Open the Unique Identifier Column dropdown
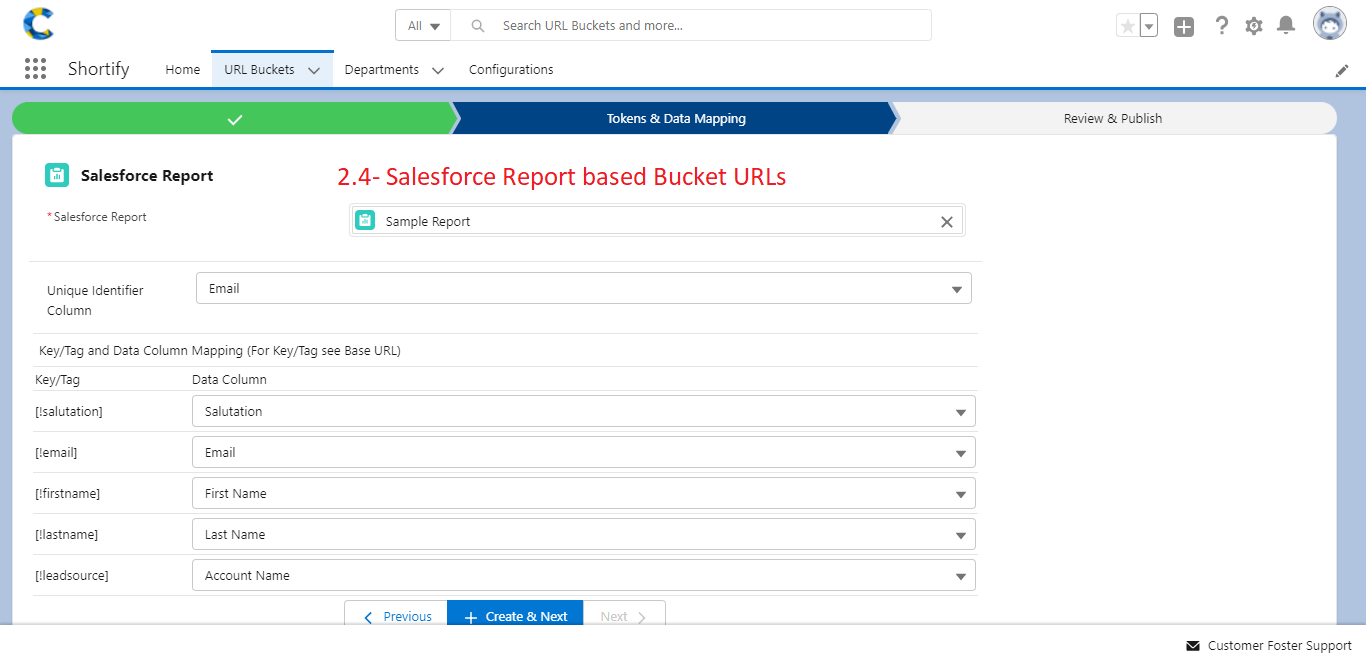This screenshot has height=665, width=1366. point(957,288)
